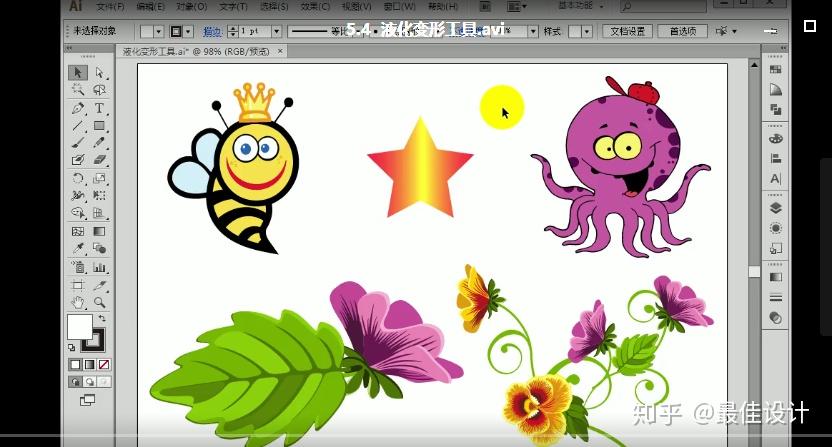Open the style dropdown in control bar
The width and height of the screenshot is (832, 447).
586,31
